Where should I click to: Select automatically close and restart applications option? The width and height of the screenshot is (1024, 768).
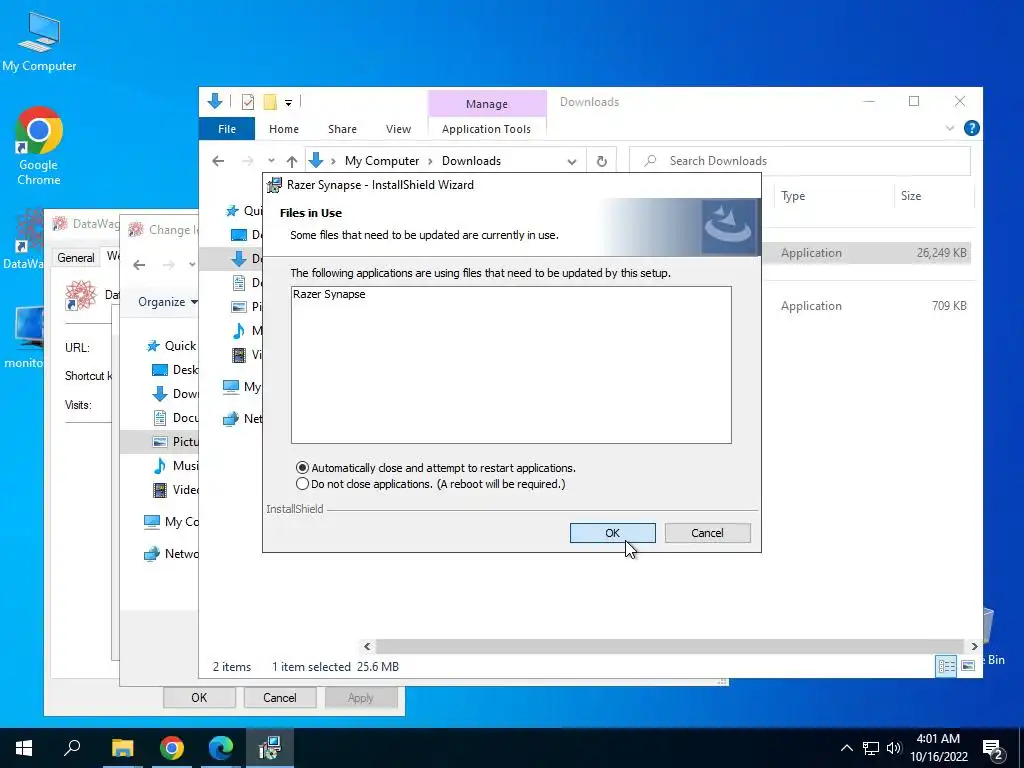click(436, 468)
